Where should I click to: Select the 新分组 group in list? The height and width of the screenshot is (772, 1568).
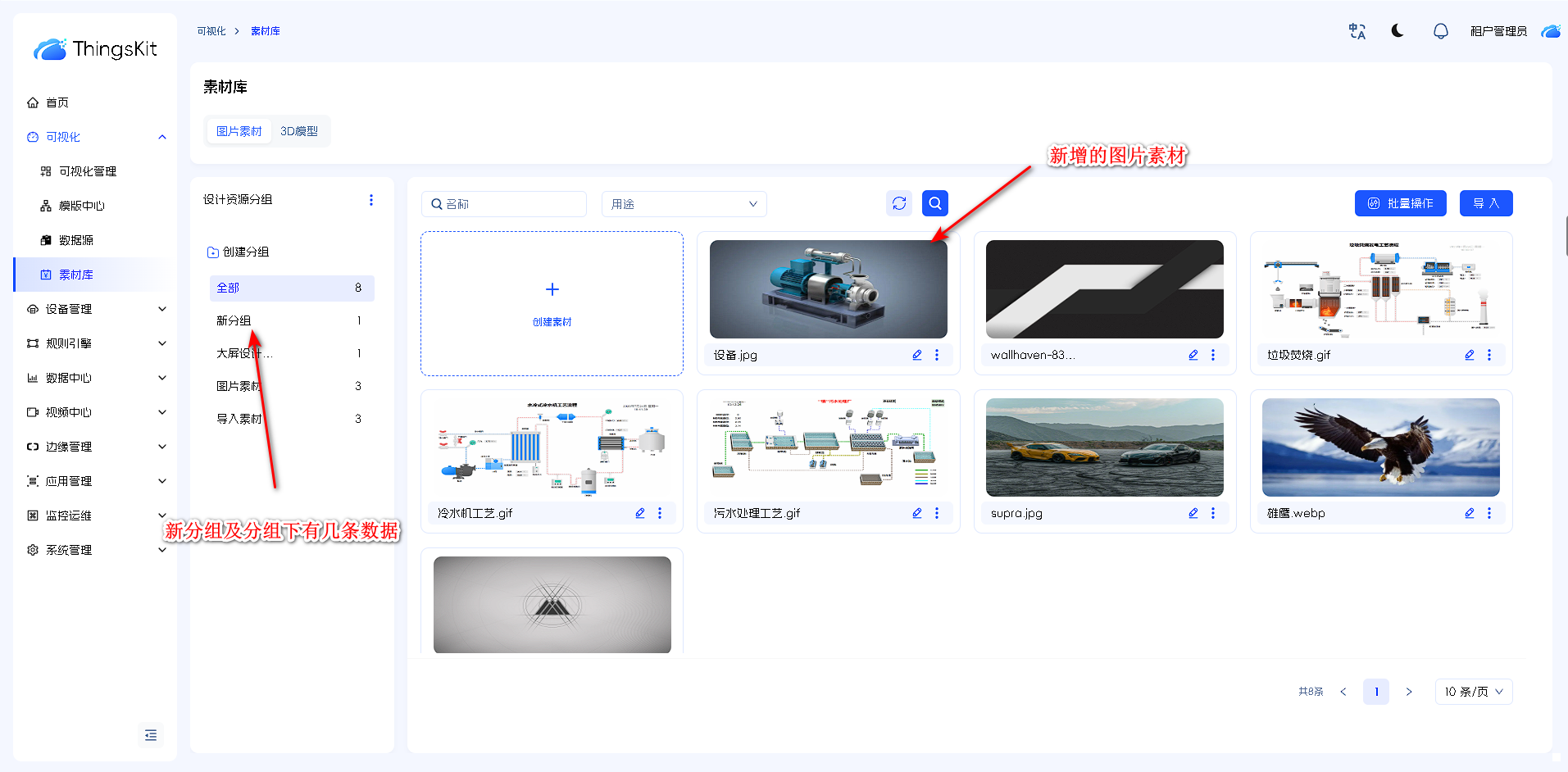point(234,320)
